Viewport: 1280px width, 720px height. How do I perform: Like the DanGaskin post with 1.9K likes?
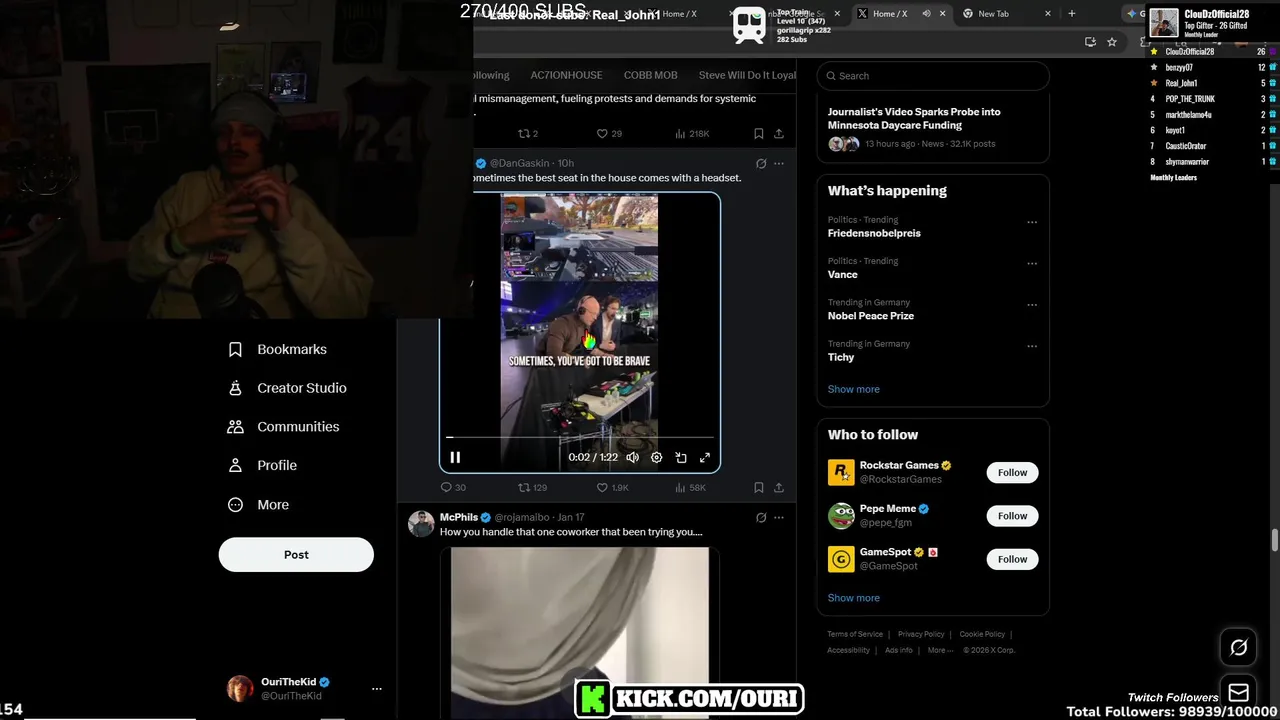(612, 487)
